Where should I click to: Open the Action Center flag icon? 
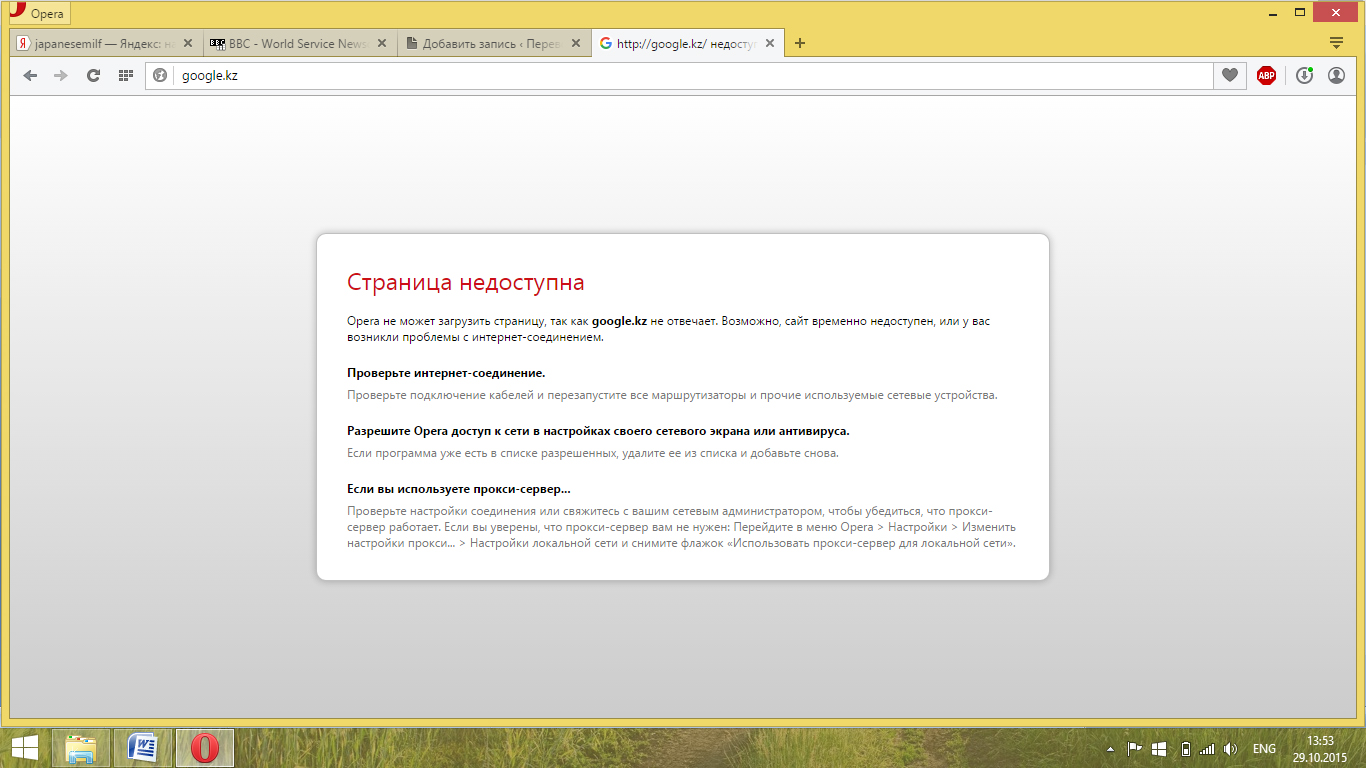tap(1134, 749)
